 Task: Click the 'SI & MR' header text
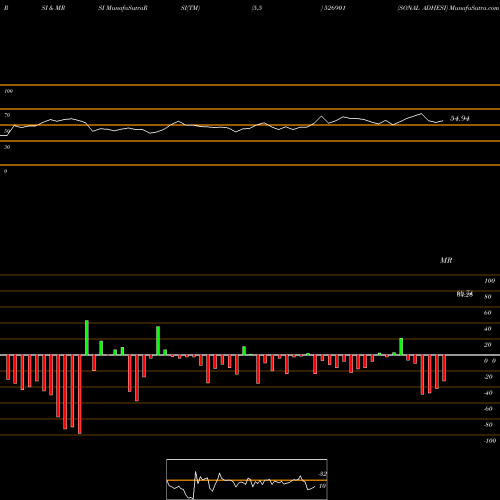coord(53,8)
